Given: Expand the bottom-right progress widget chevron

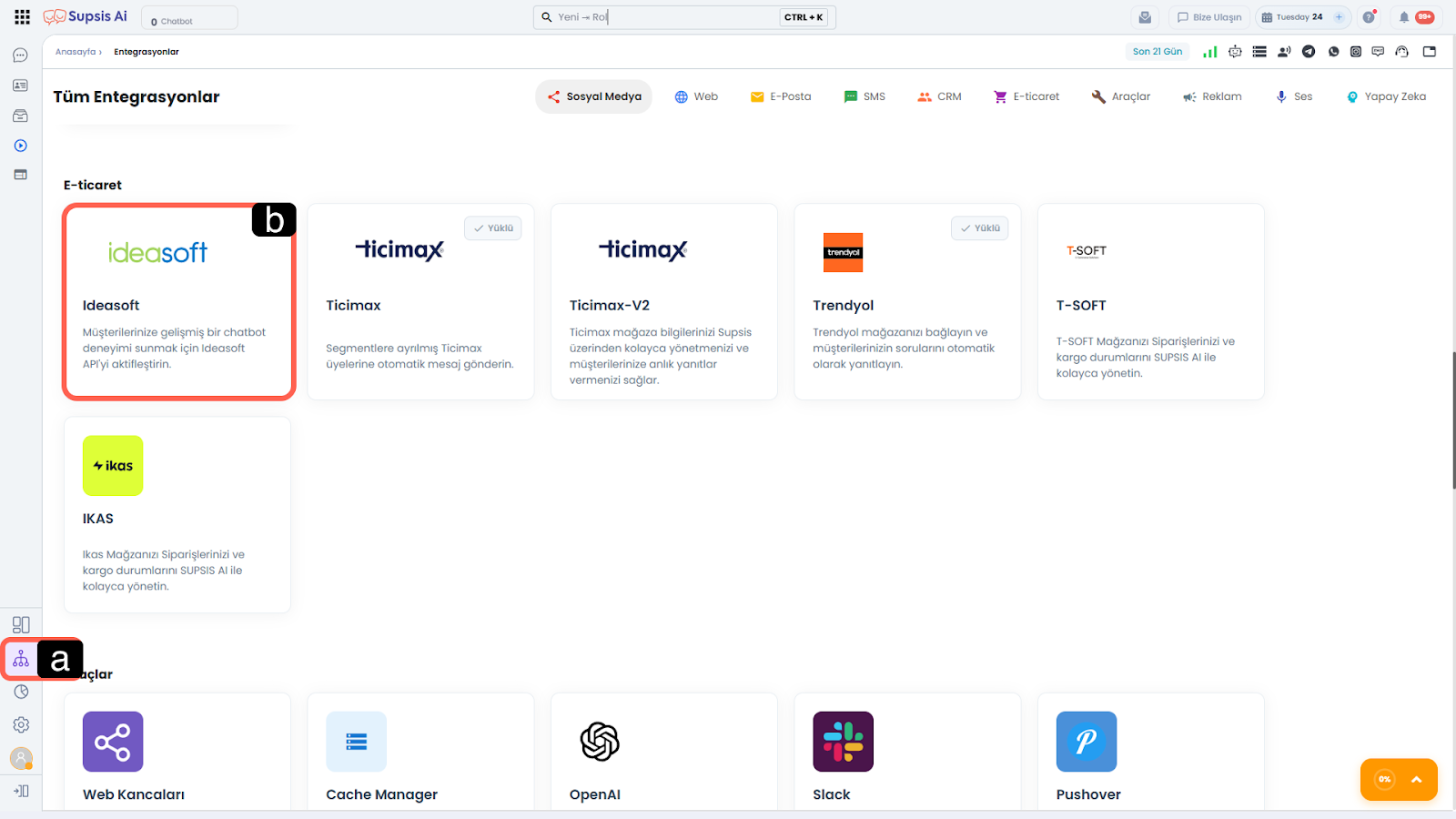Looking at the screenshot, I should click(x=1416, y=780).
